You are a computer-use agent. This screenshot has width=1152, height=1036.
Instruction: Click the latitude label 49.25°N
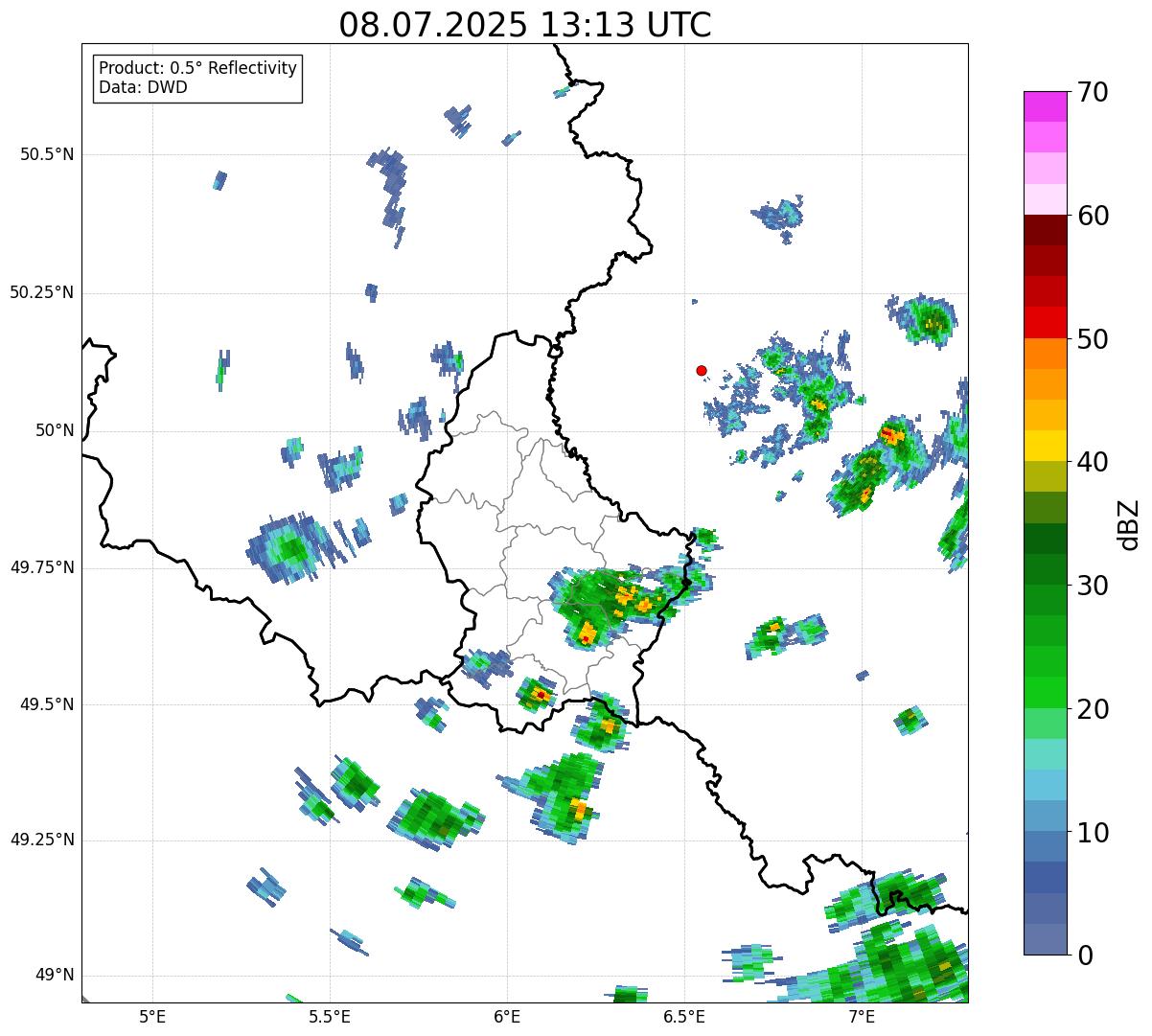click(x=42, y=840)
